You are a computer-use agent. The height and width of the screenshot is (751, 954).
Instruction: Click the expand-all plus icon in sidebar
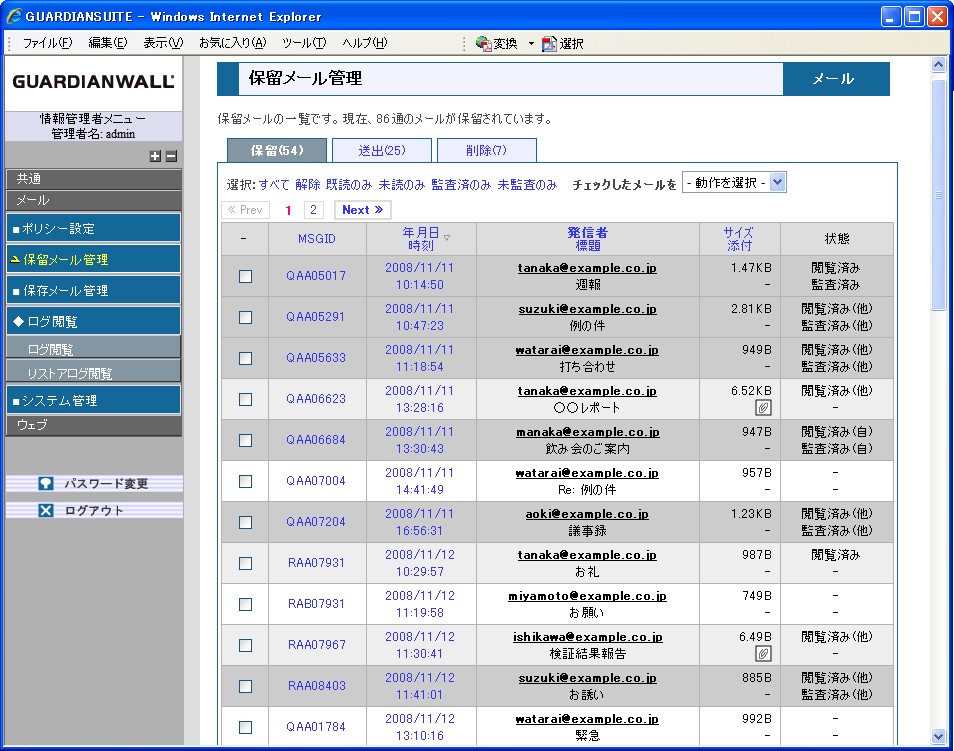pyautogui.click(x=155, y=156)
